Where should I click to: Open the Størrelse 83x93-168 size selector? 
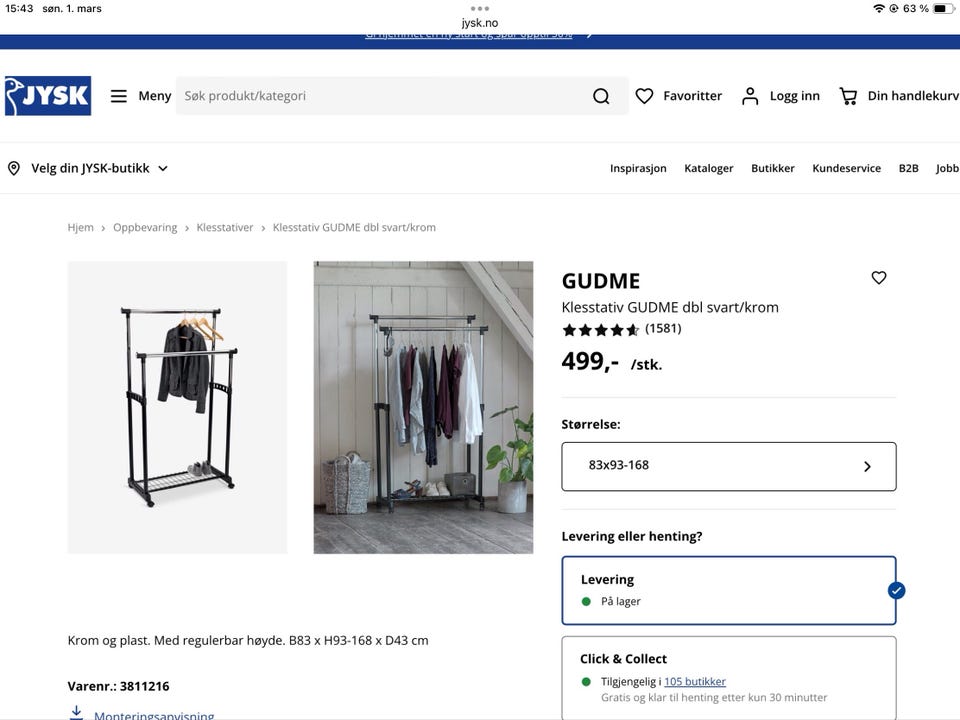(x=728, y=466)
